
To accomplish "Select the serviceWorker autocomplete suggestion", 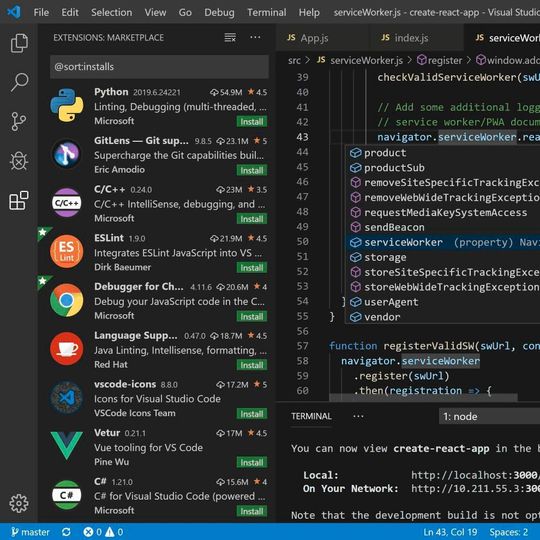I will [x=444, y=242].
